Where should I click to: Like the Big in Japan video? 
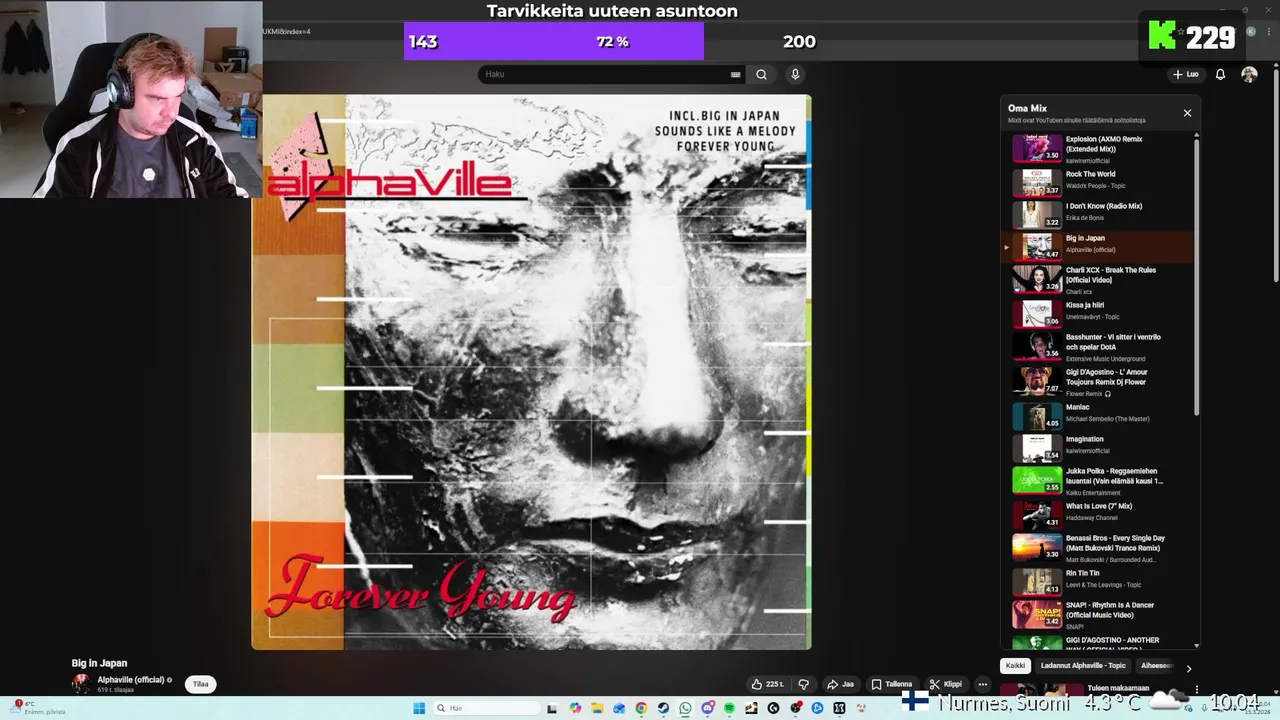pyautogui.click(x=768, y=684)
